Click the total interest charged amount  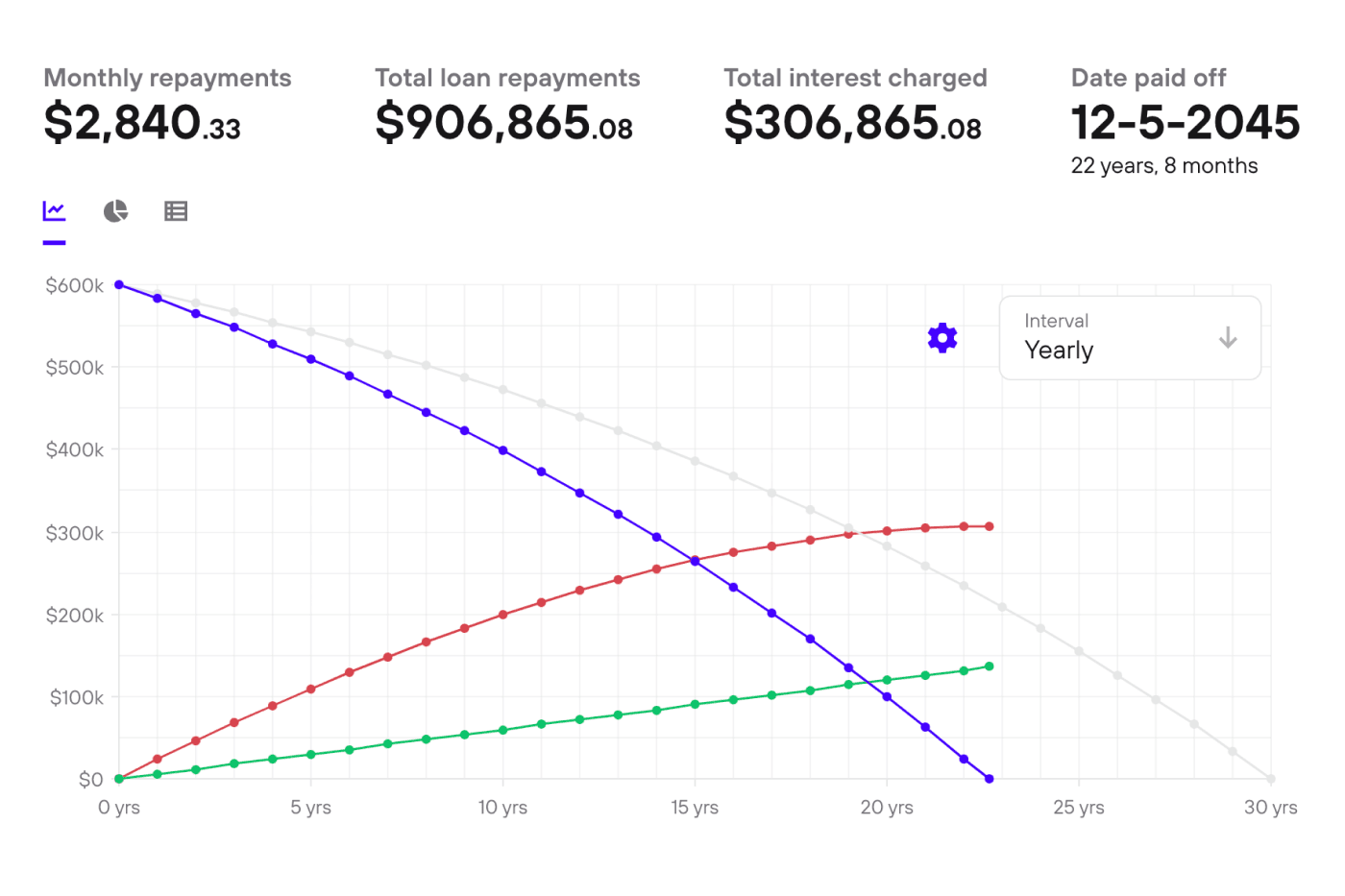click(x=852, y=123)
